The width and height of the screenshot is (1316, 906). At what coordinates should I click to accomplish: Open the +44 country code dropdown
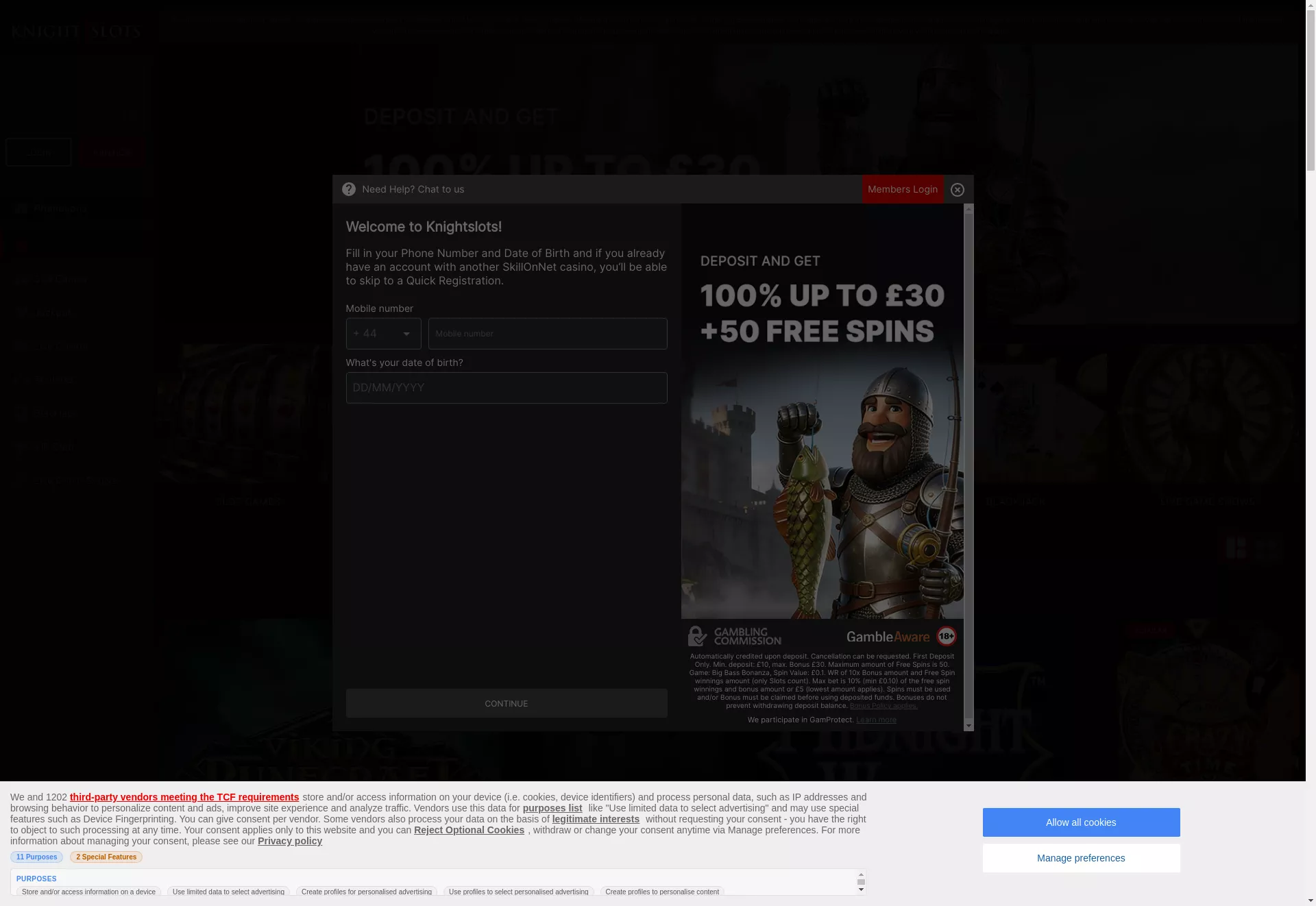click(x=383, y=334)
